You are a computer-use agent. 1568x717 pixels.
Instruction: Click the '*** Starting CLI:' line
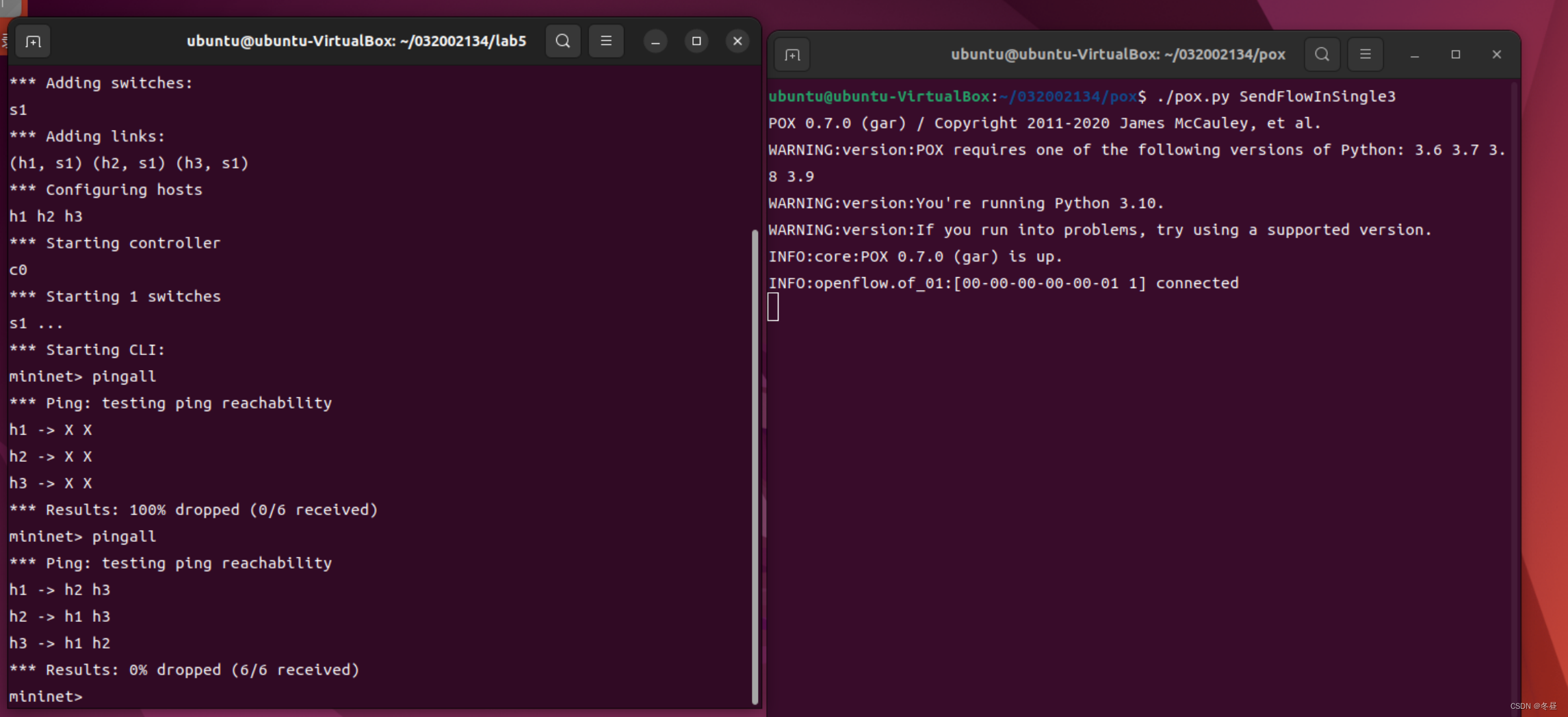coord(88,350)
